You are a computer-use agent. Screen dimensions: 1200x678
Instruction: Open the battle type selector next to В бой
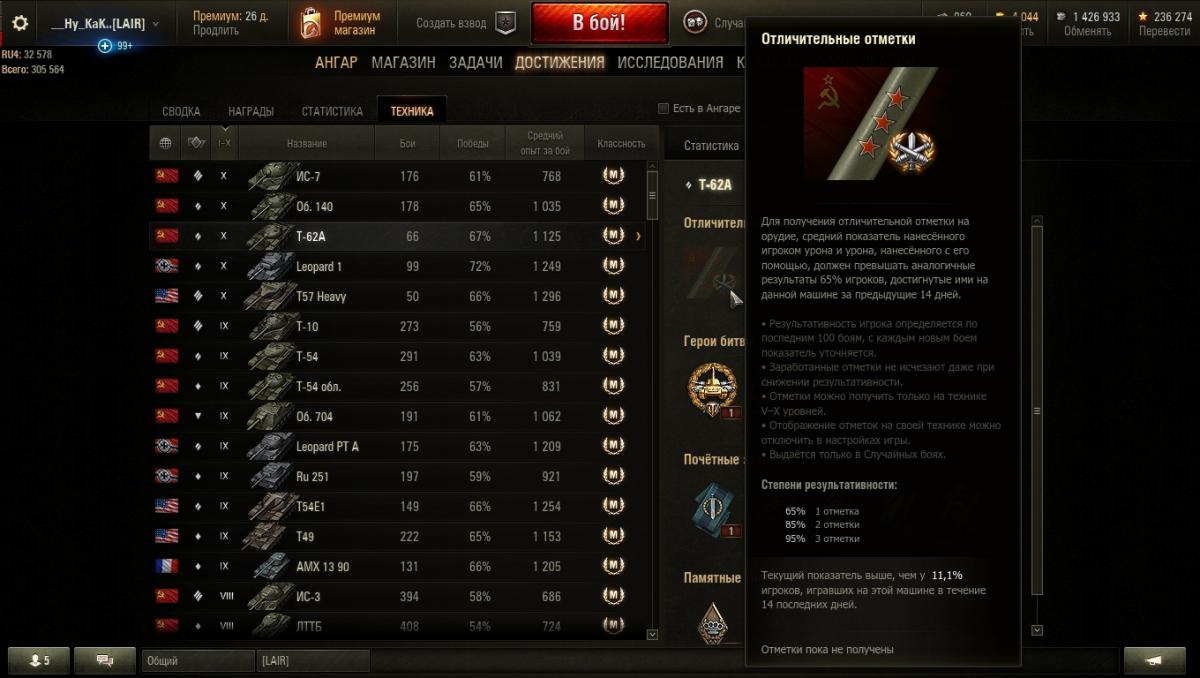tap(694, 22)
